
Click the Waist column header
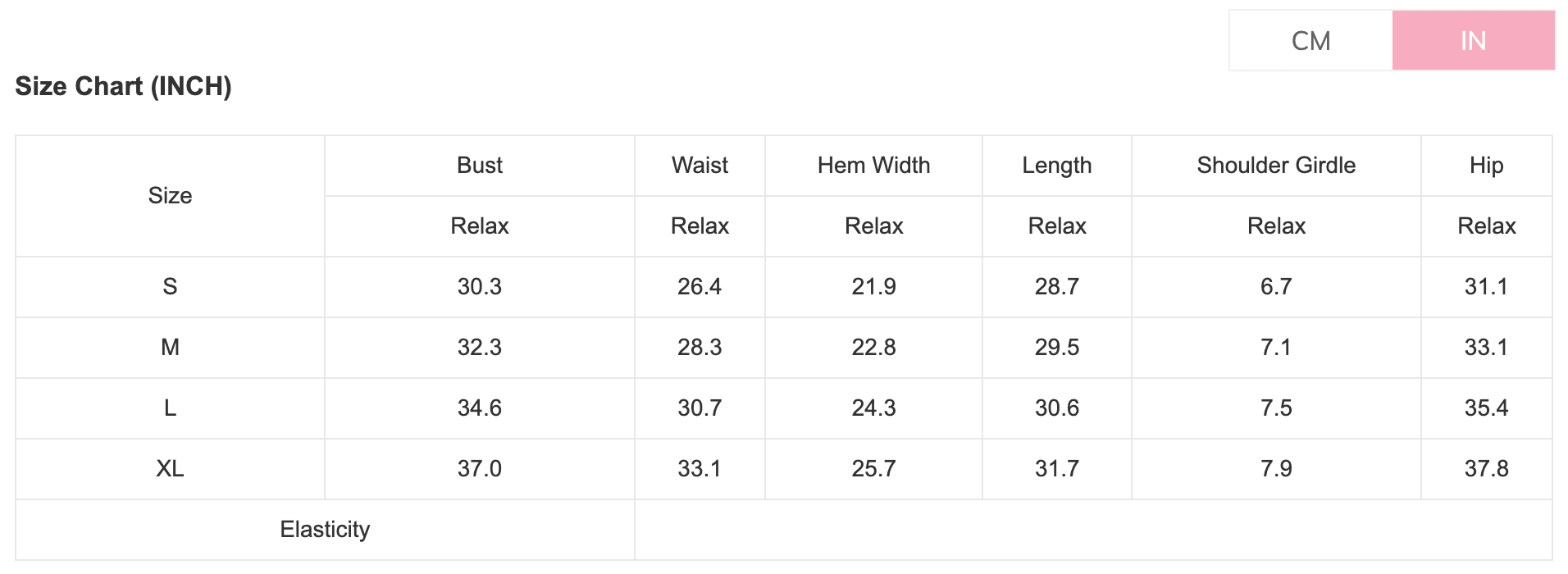700,166
